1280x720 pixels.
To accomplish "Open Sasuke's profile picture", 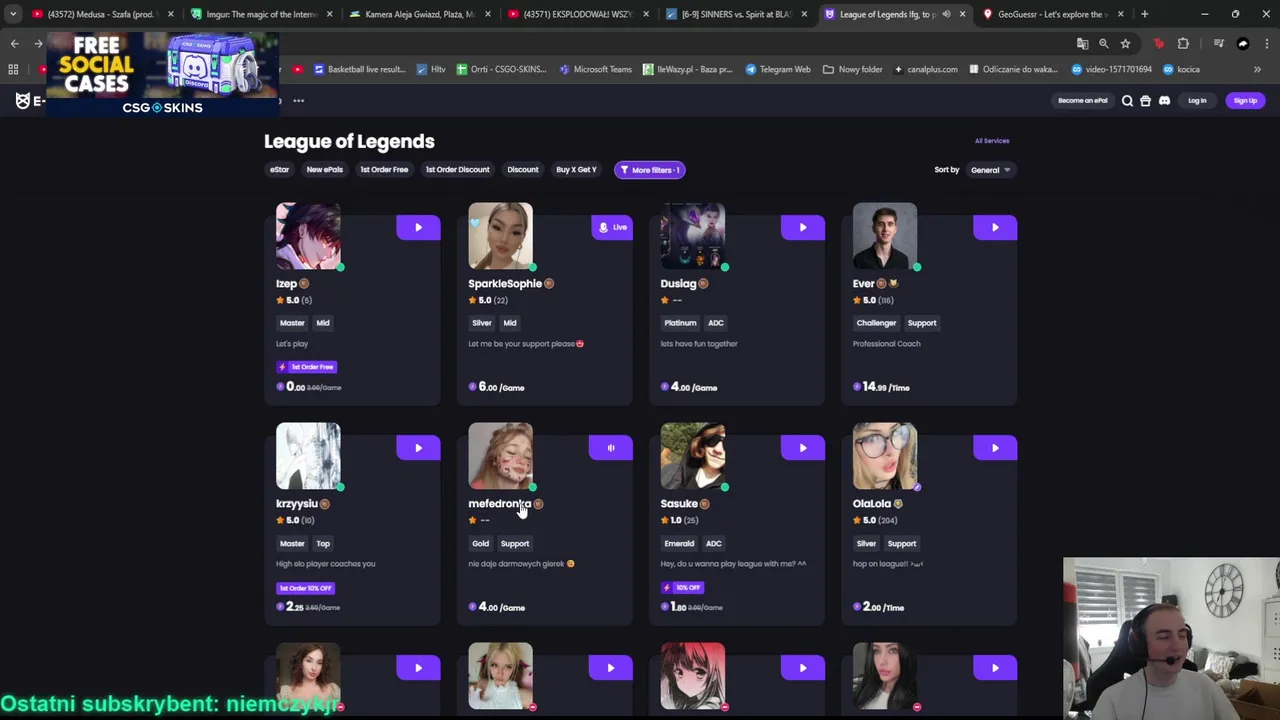I will click(x=693, y=456).
